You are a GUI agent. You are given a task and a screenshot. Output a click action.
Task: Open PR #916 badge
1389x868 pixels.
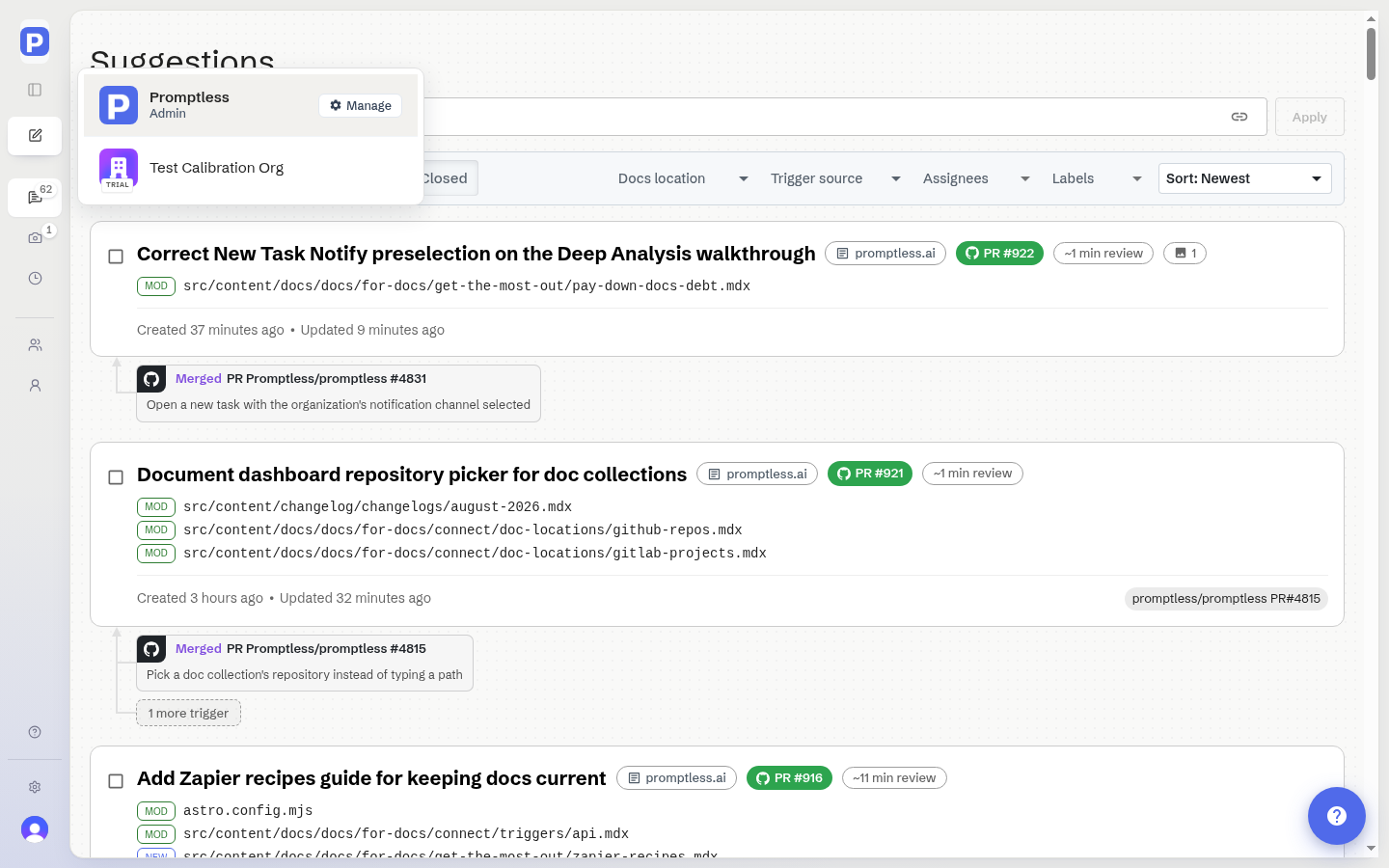pos(789,778)
